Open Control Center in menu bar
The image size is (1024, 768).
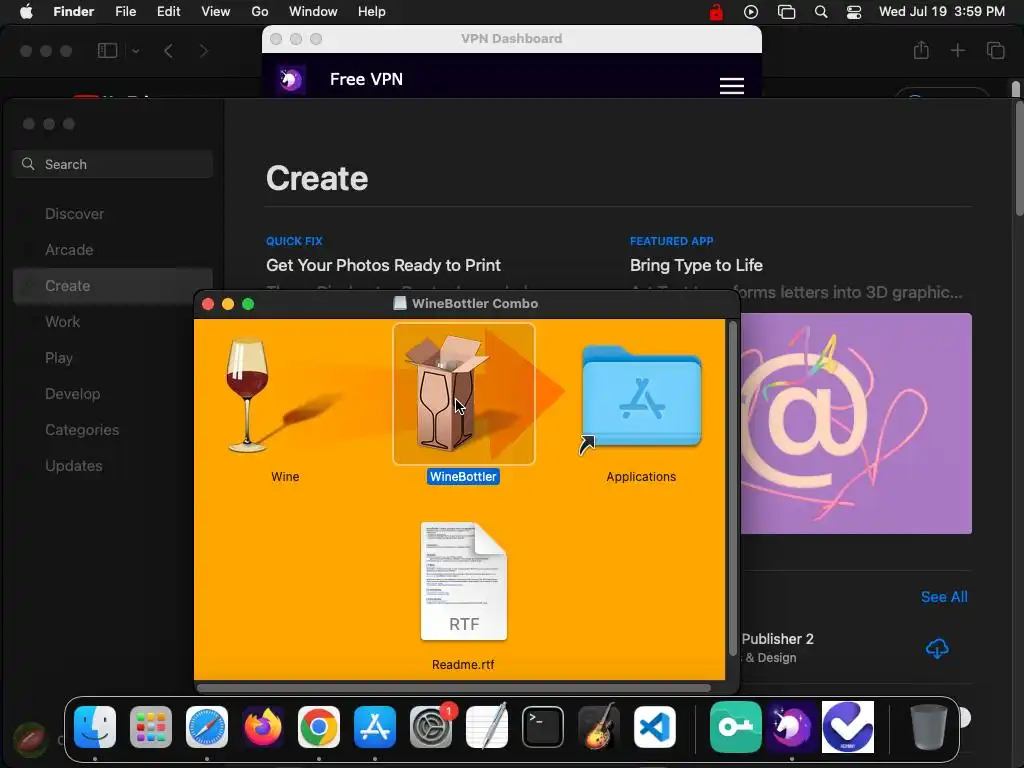pos(854,12)
